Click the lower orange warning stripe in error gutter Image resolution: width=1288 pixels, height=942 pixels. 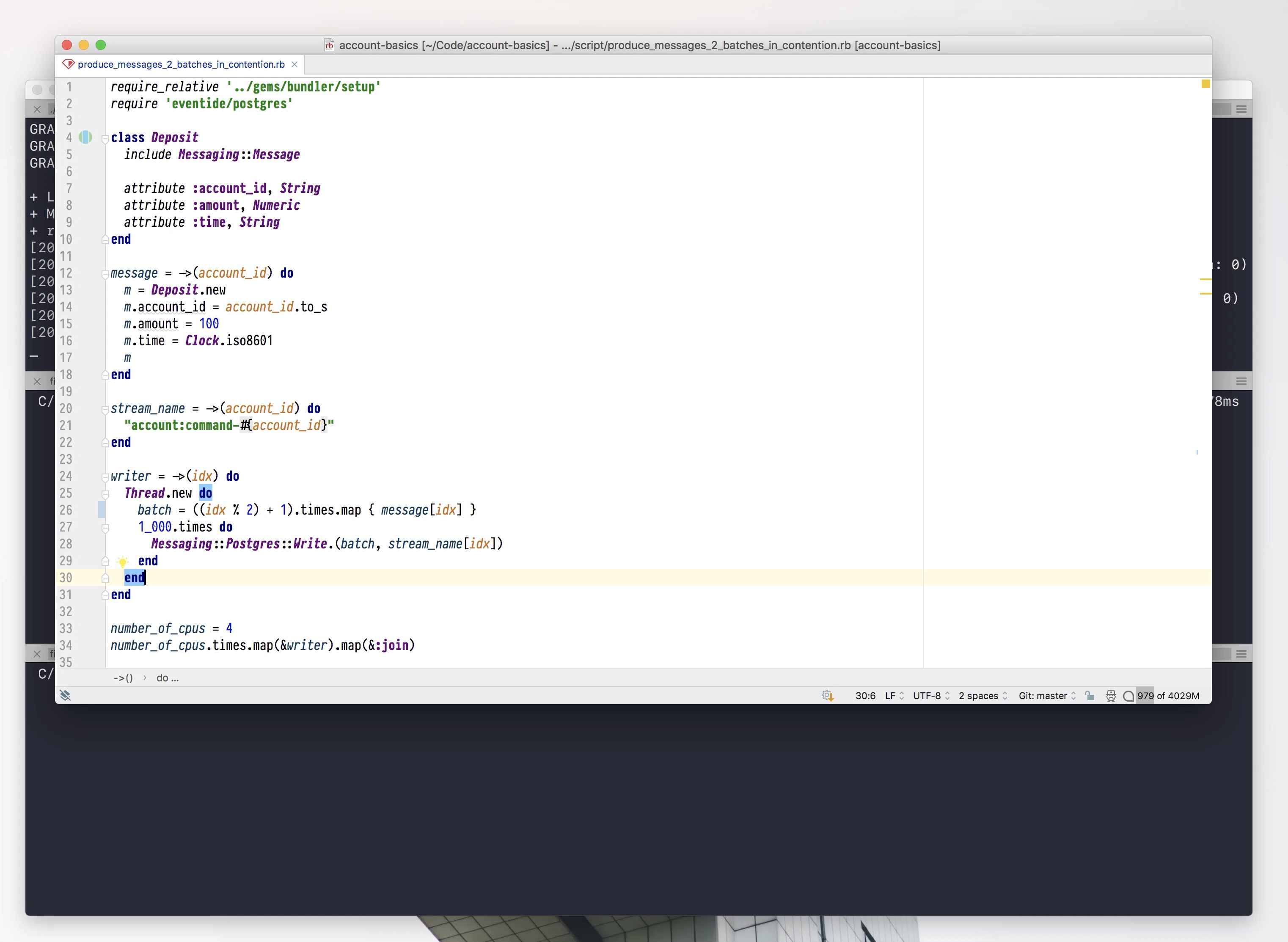tap(1205, 294)
